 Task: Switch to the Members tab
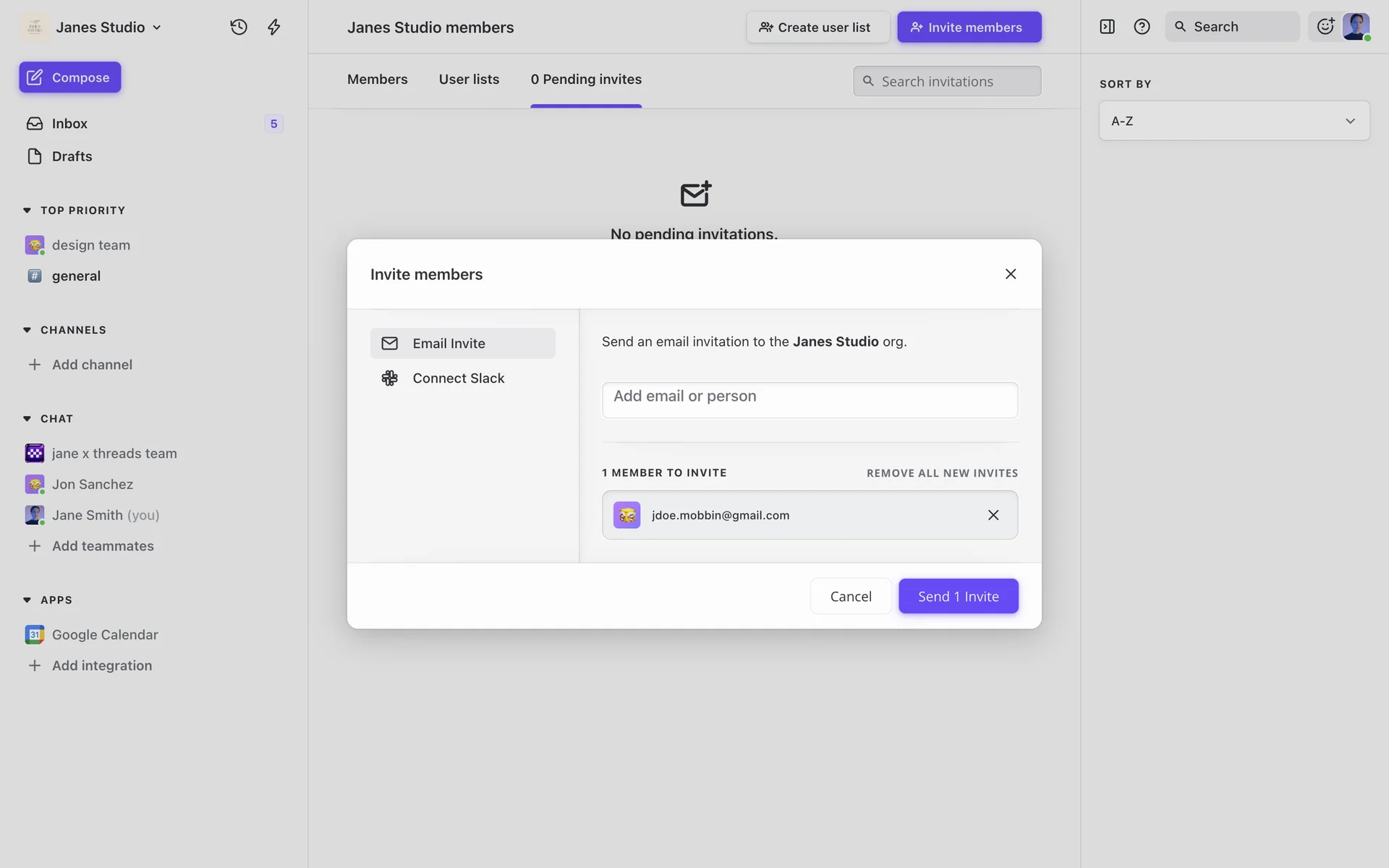pos(377,80)
